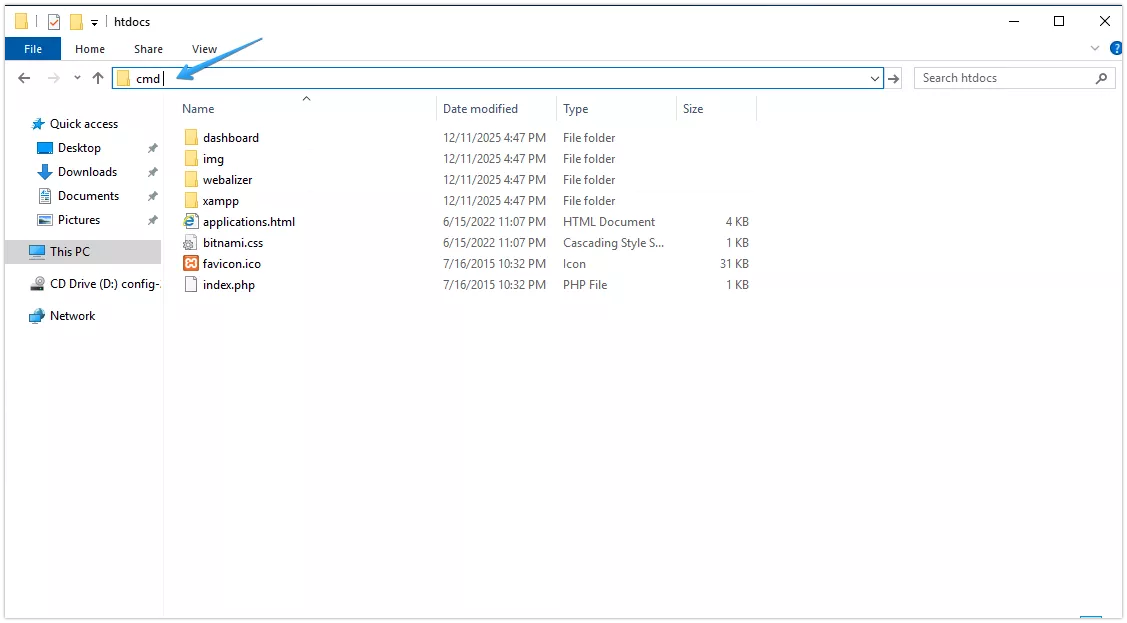
Task: Click the Help question mark icon
Action: tap(1117, 47)
